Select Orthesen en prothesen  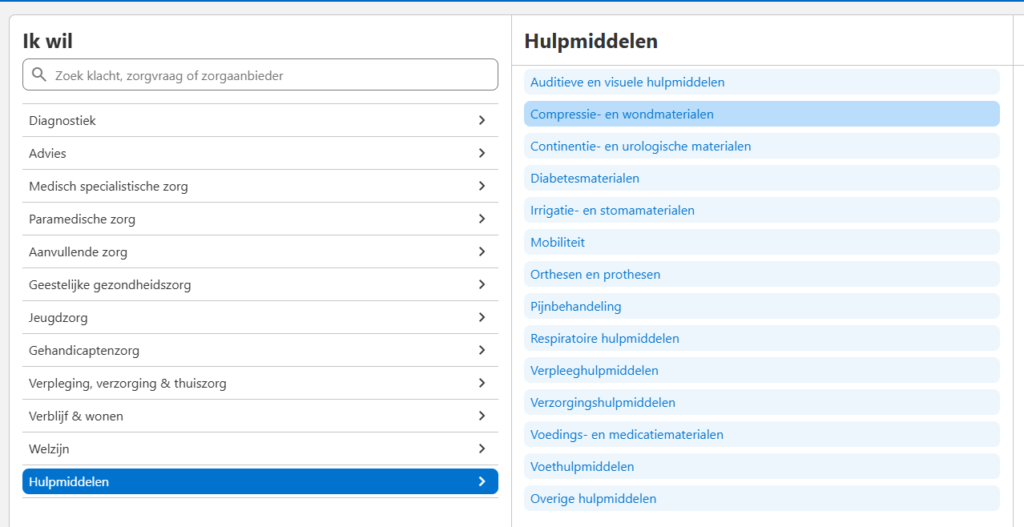pos(595,274)
